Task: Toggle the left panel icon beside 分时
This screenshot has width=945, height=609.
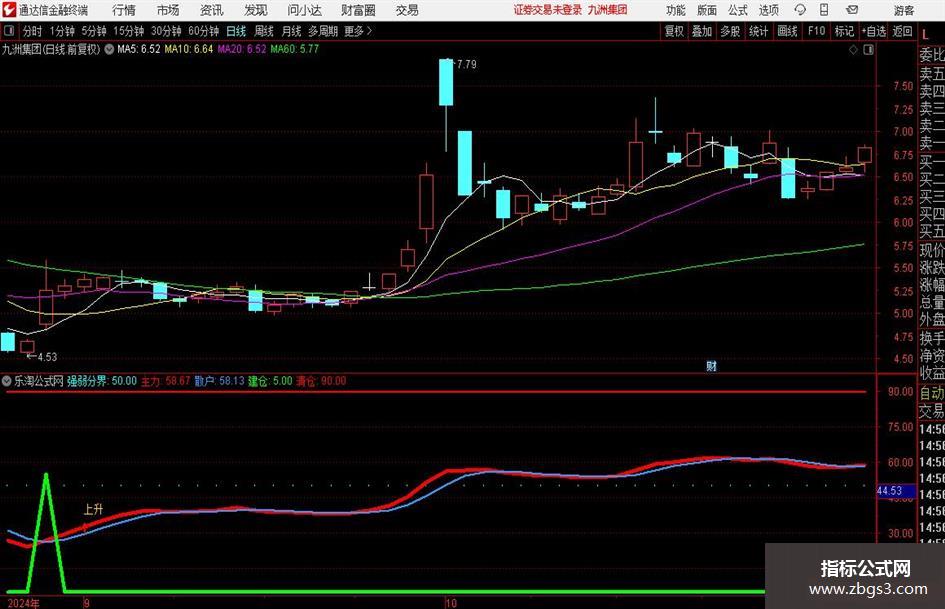Action: coord(9,31)
